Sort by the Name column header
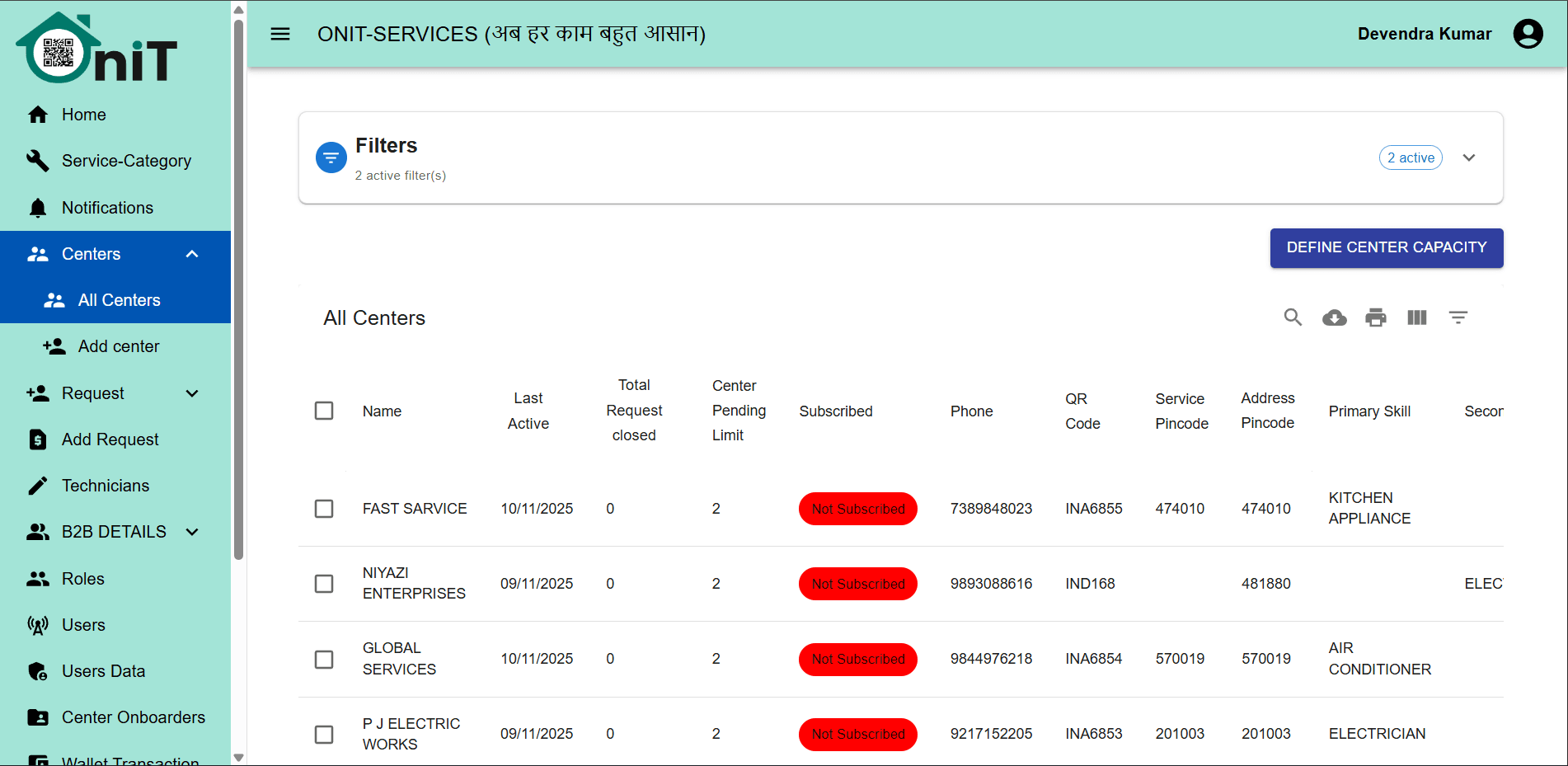Screen dimensions: 1568x766 (382, 411)
